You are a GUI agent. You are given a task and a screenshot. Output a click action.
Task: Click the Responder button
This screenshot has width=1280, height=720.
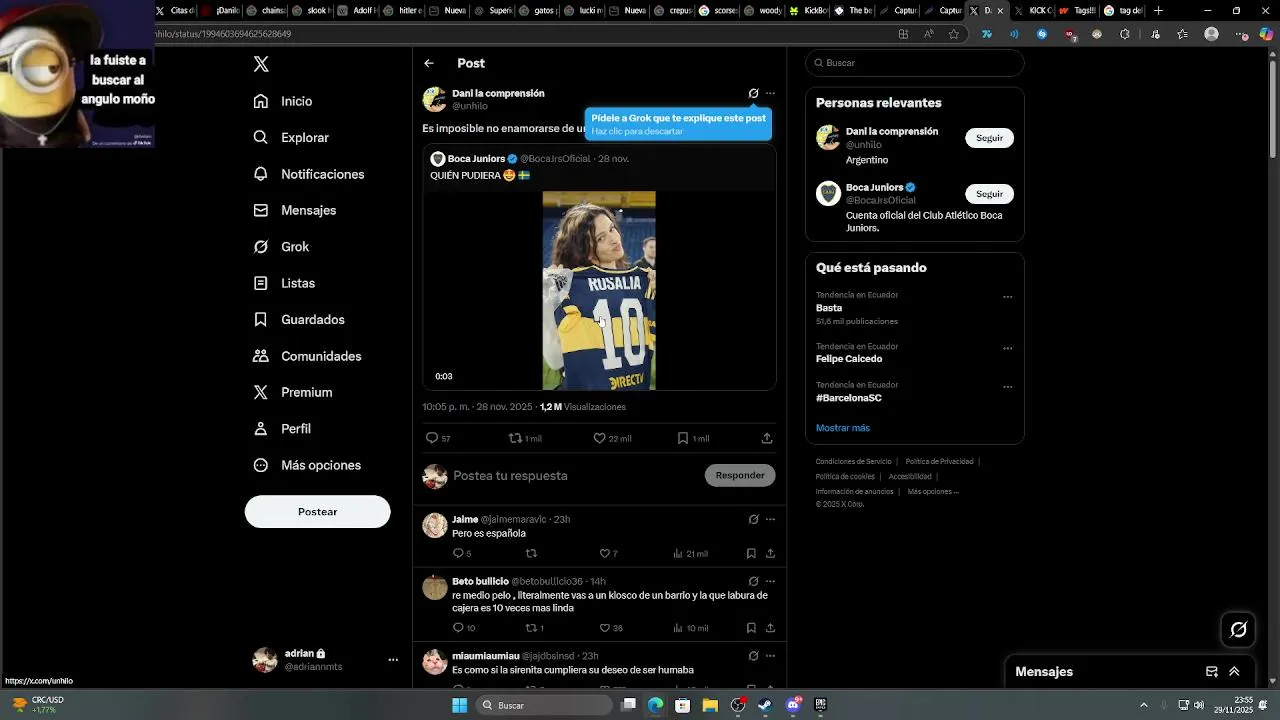[740, 475]
